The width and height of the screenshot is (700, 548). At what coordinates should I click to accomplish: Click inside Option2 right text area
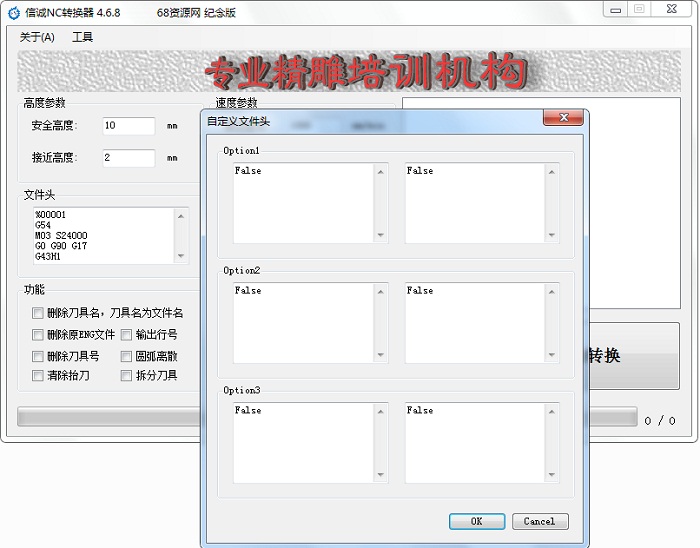pos(475,322)
